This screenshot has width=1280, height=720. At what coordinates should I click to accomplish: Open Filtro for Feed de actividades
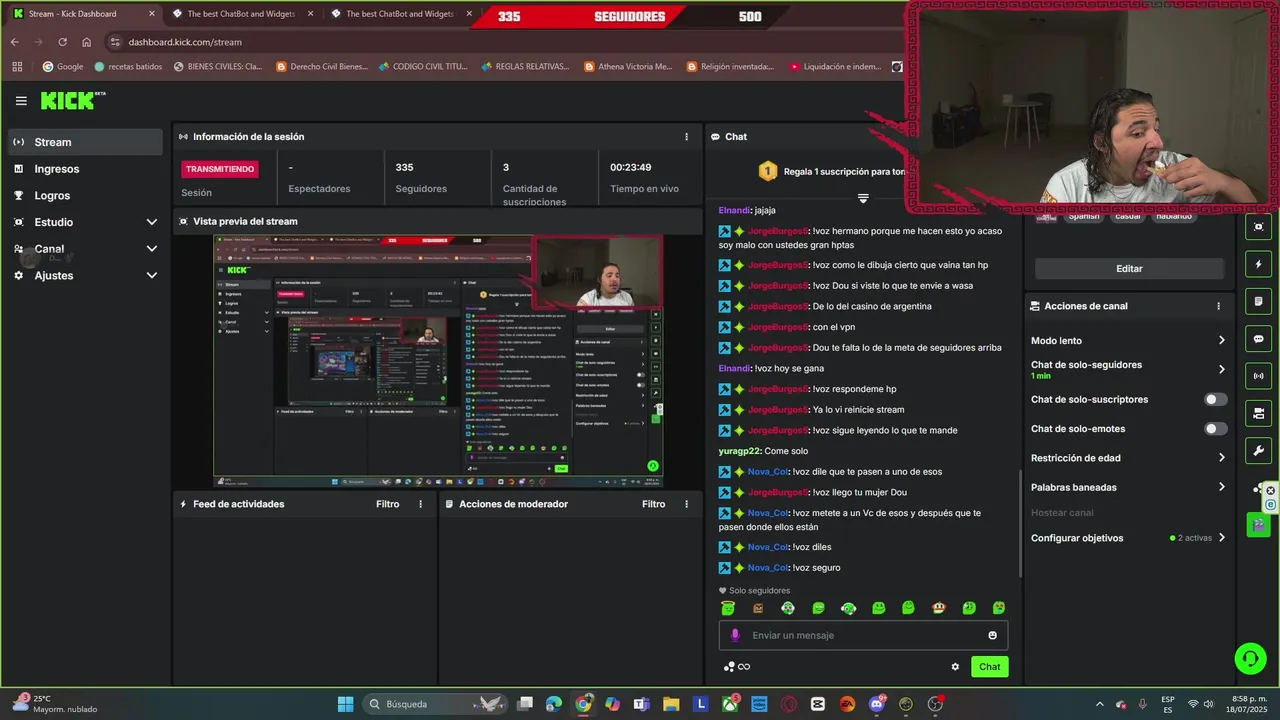[x=388, y=504]
